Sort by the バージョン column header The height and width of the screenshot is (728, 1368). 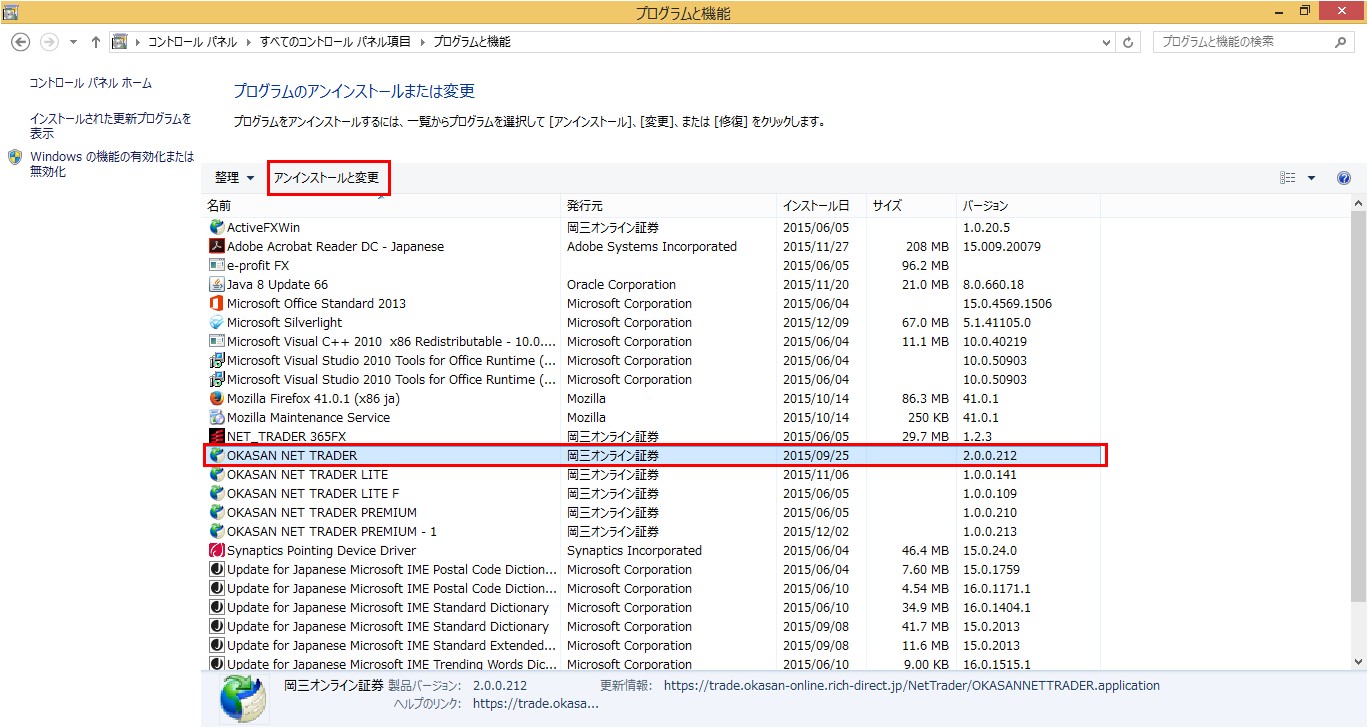coord(1028,206)
